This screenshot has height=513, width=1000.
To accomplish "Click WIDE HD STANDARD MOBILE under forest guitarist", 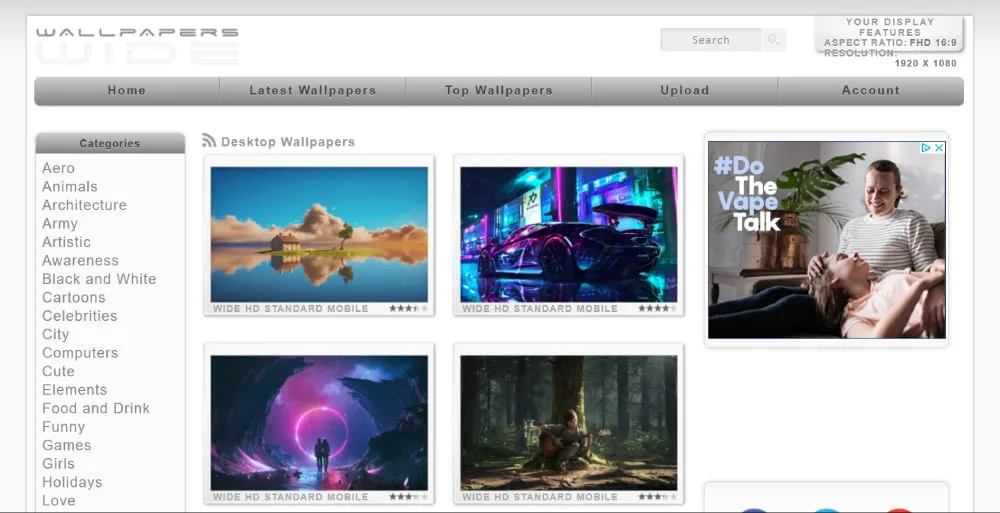I will tap(540, 497).
